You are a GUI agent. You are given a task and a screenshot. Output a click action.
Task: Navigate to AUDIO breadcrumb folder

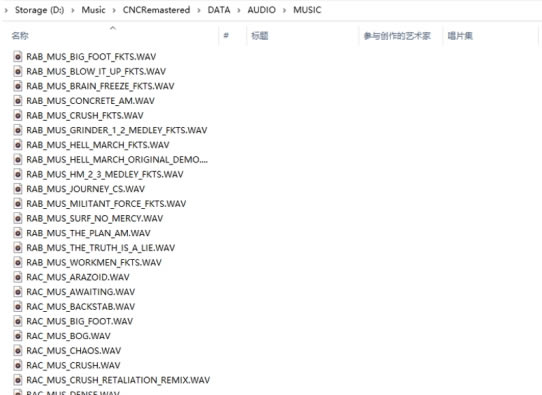point(261,10)
